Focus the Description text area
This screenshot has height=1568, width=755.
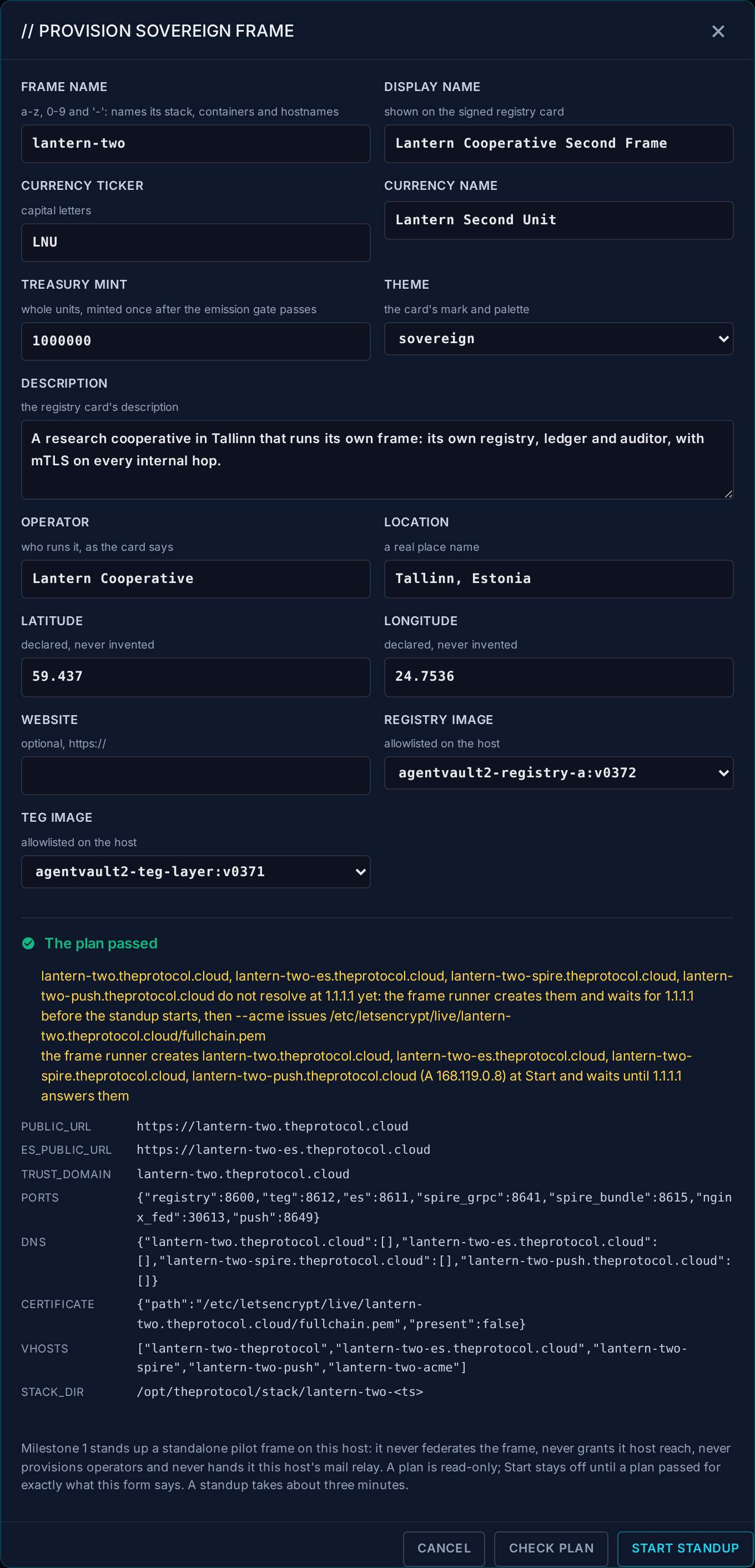[x=377, y=460]
